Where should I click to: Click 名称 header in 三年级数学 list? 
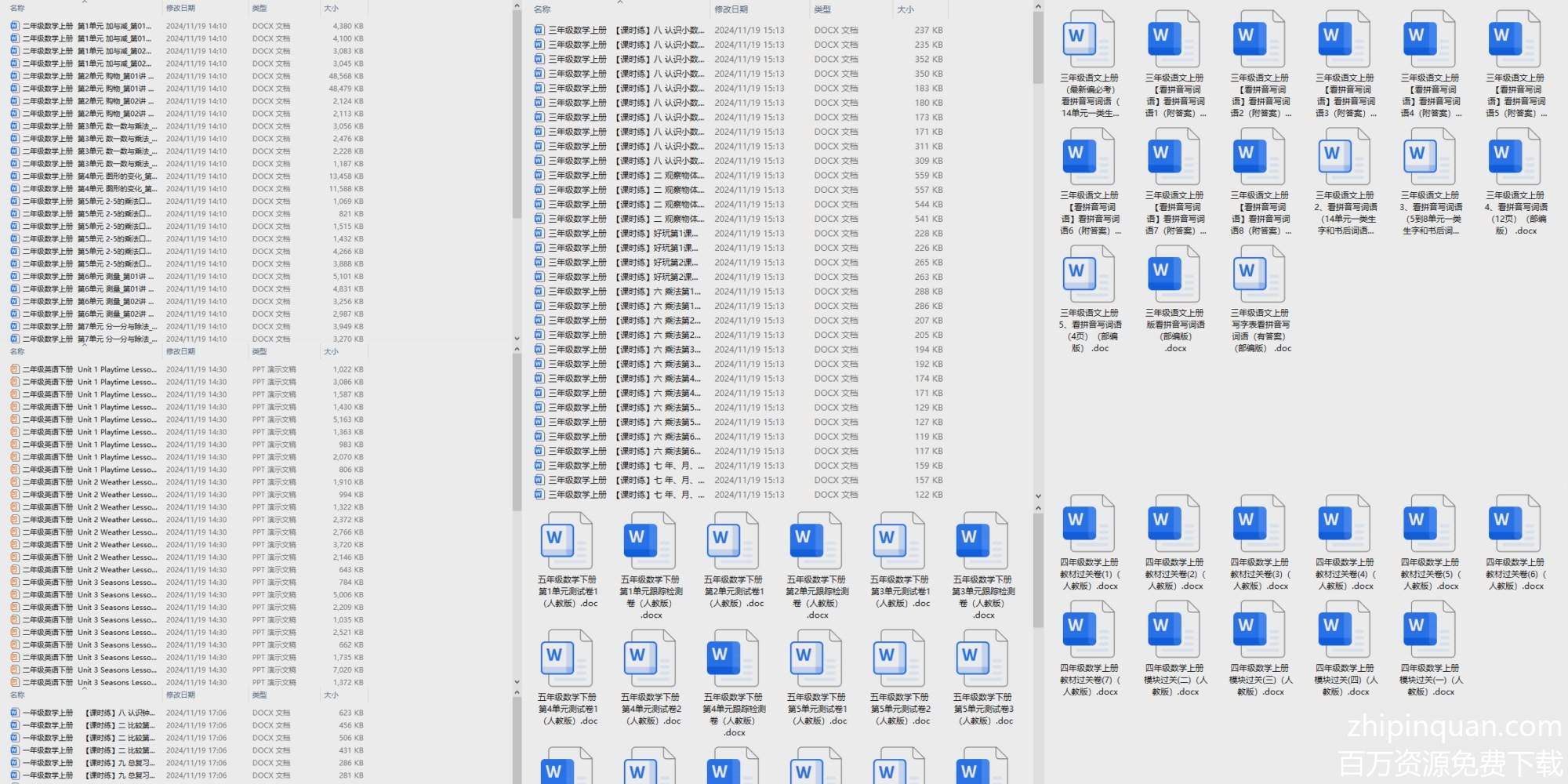coord(543,9)
